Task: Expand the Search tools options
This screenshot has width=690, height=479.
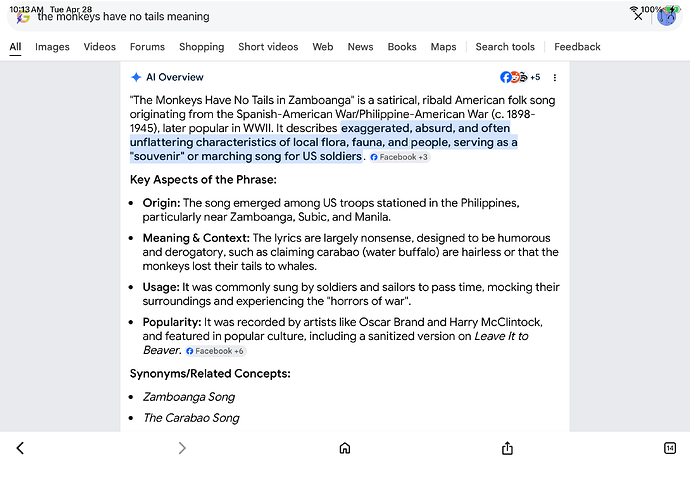Action: [x=505, y=47]
